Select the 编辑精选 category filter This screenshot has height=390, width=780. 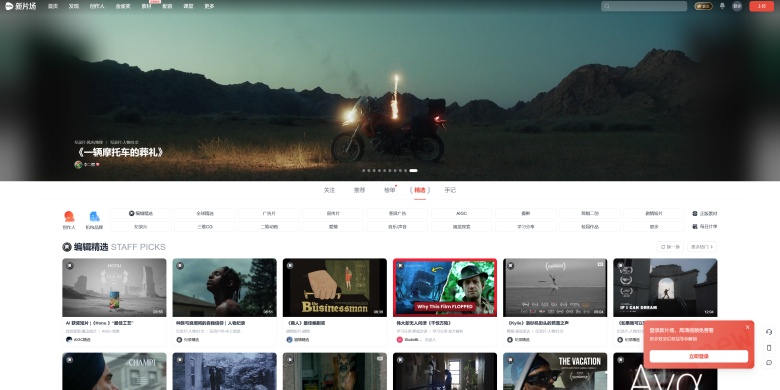point(141,213)
